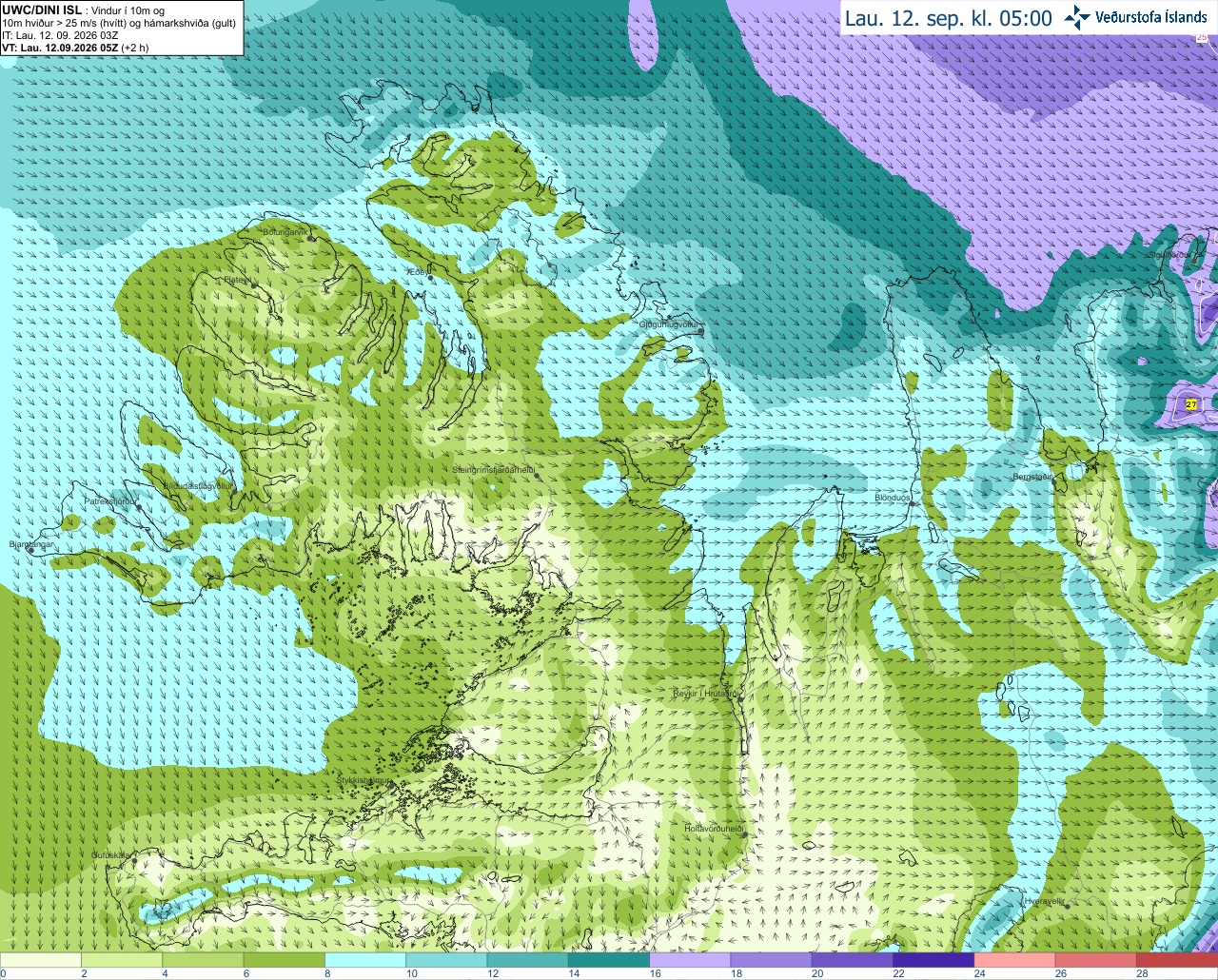Open the Bergstaðir station label
The image size is (1218, 980).
[1033, 477]
